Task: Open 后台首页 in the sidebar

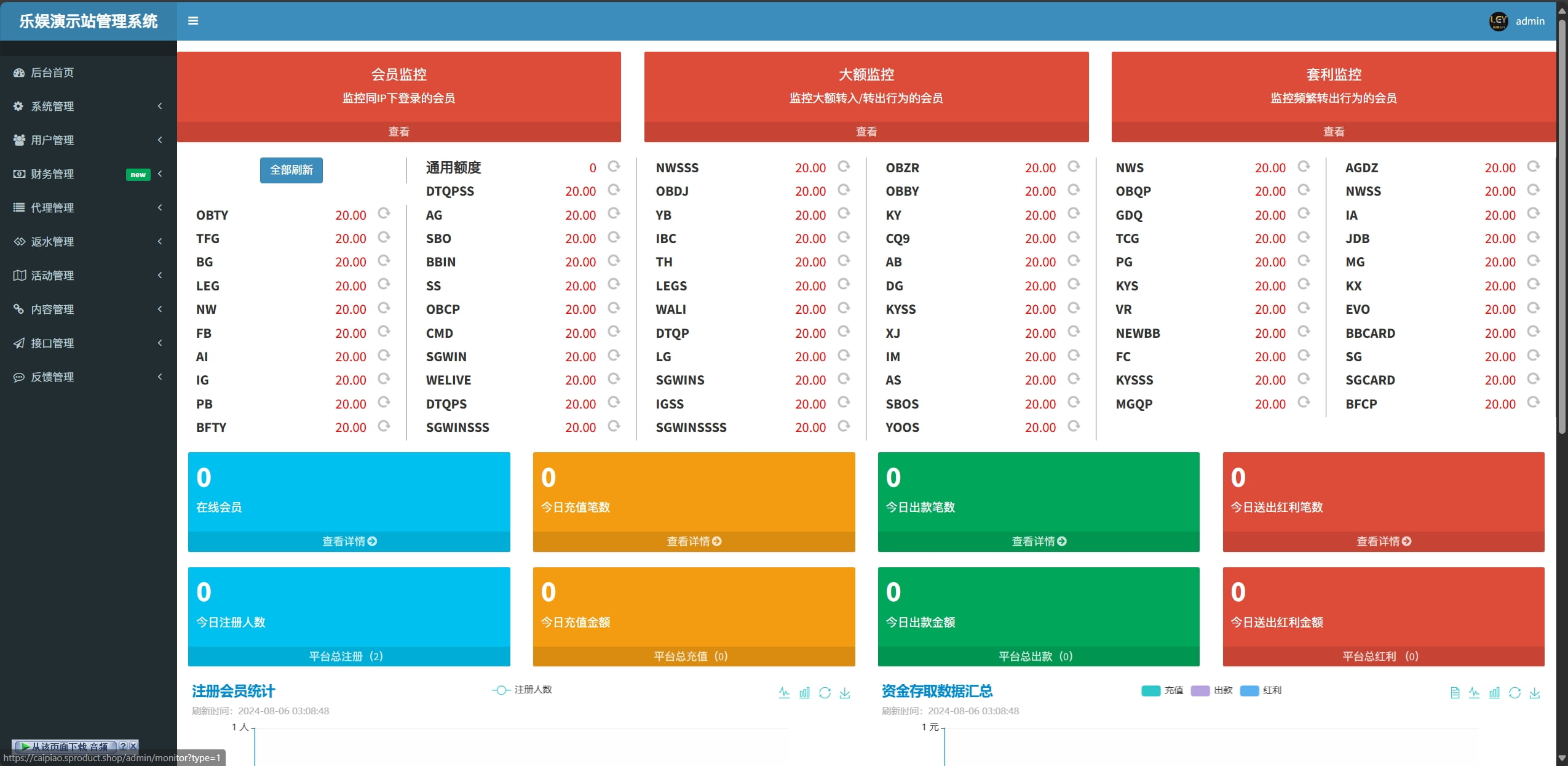Action: [52, 73]
